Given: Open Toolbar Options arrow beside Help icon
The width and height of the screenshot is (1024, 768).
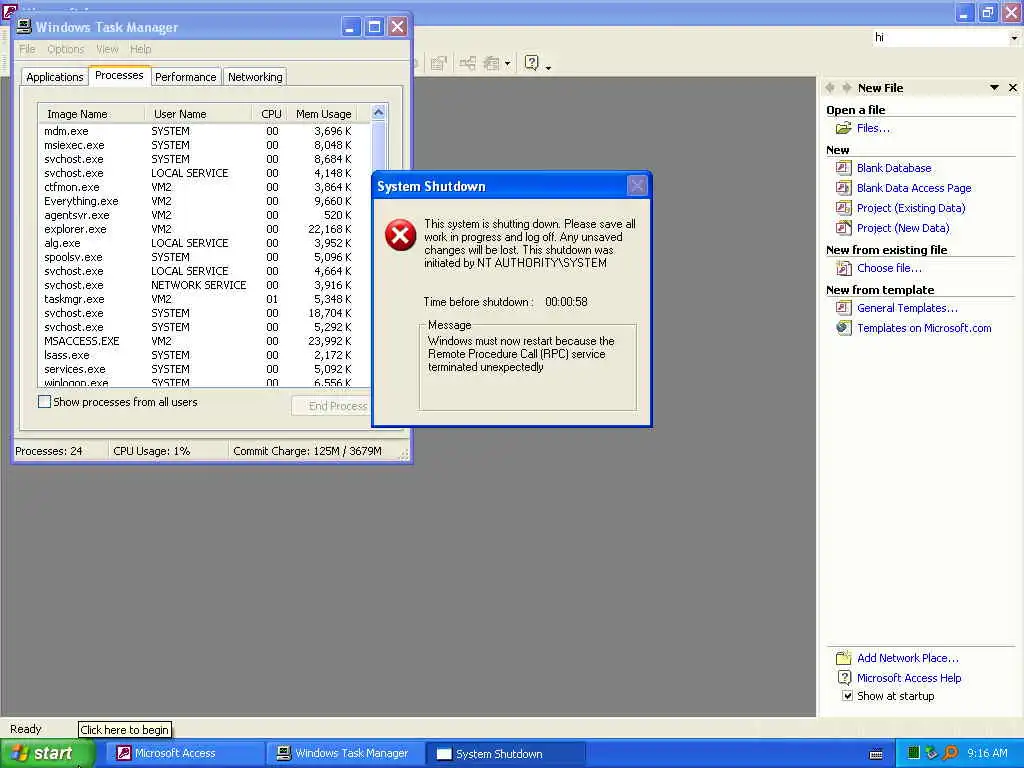Looking at the screenshot, I should click(x=548, y=66).
